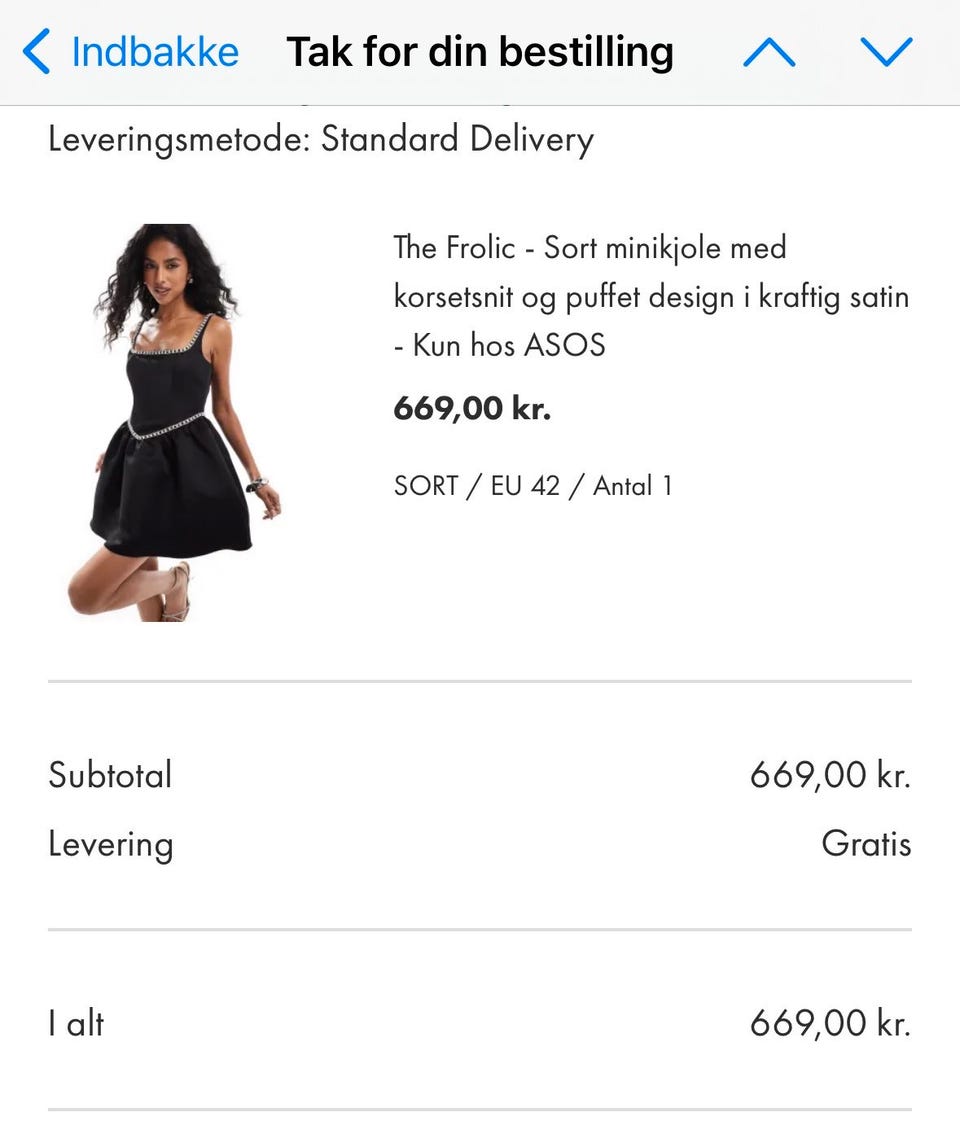Select the bold 669,00 kr. product price
Screen dimensions: 960x1134
pyautogui.click(x=472, y=409)
